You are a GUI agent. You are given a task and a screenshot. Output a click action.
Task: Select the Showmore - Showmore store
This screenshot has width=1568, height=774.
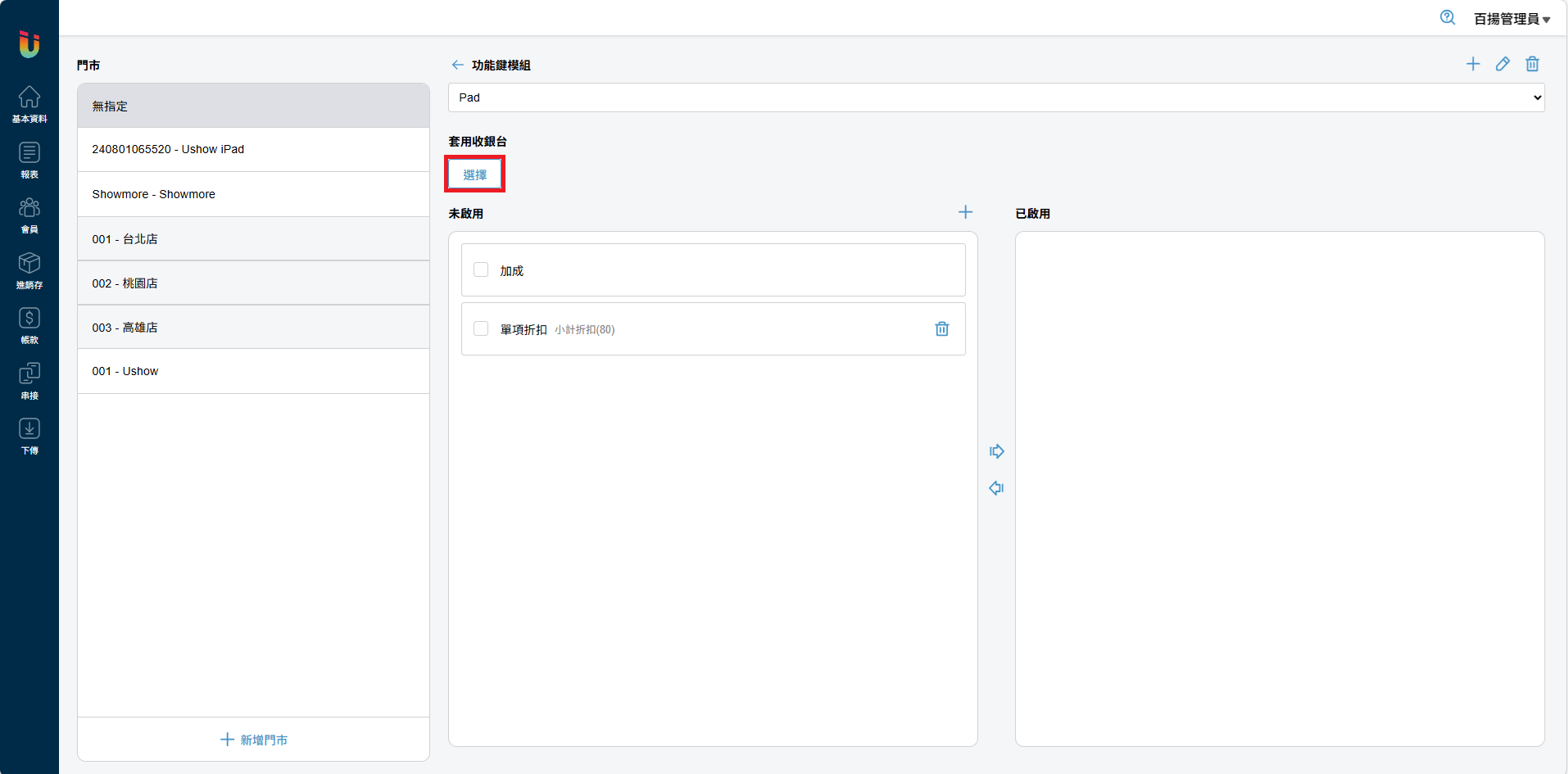pyautogui.click(x=253, y=194)
